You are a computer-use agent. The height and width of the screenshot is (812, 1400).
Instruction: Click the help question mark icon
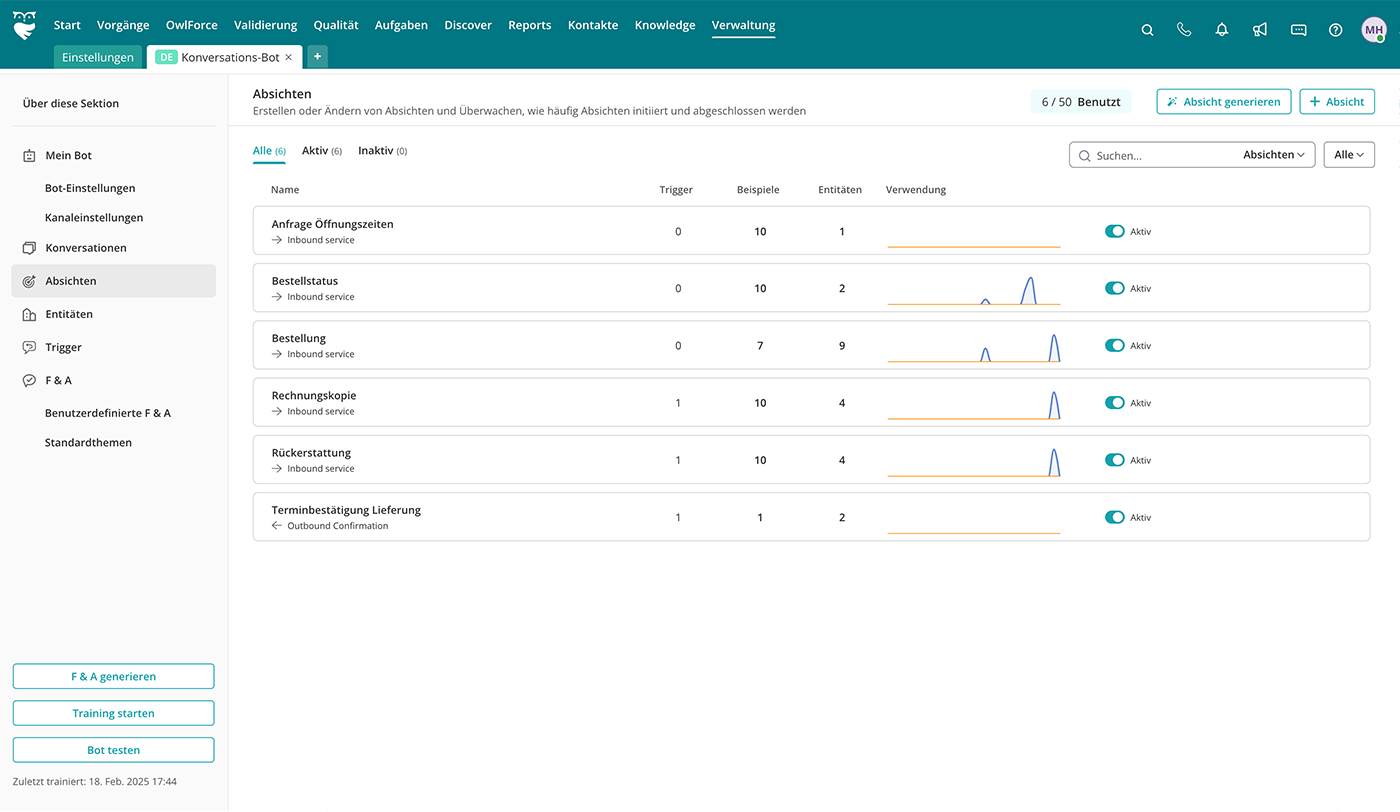coord(1335,30)
